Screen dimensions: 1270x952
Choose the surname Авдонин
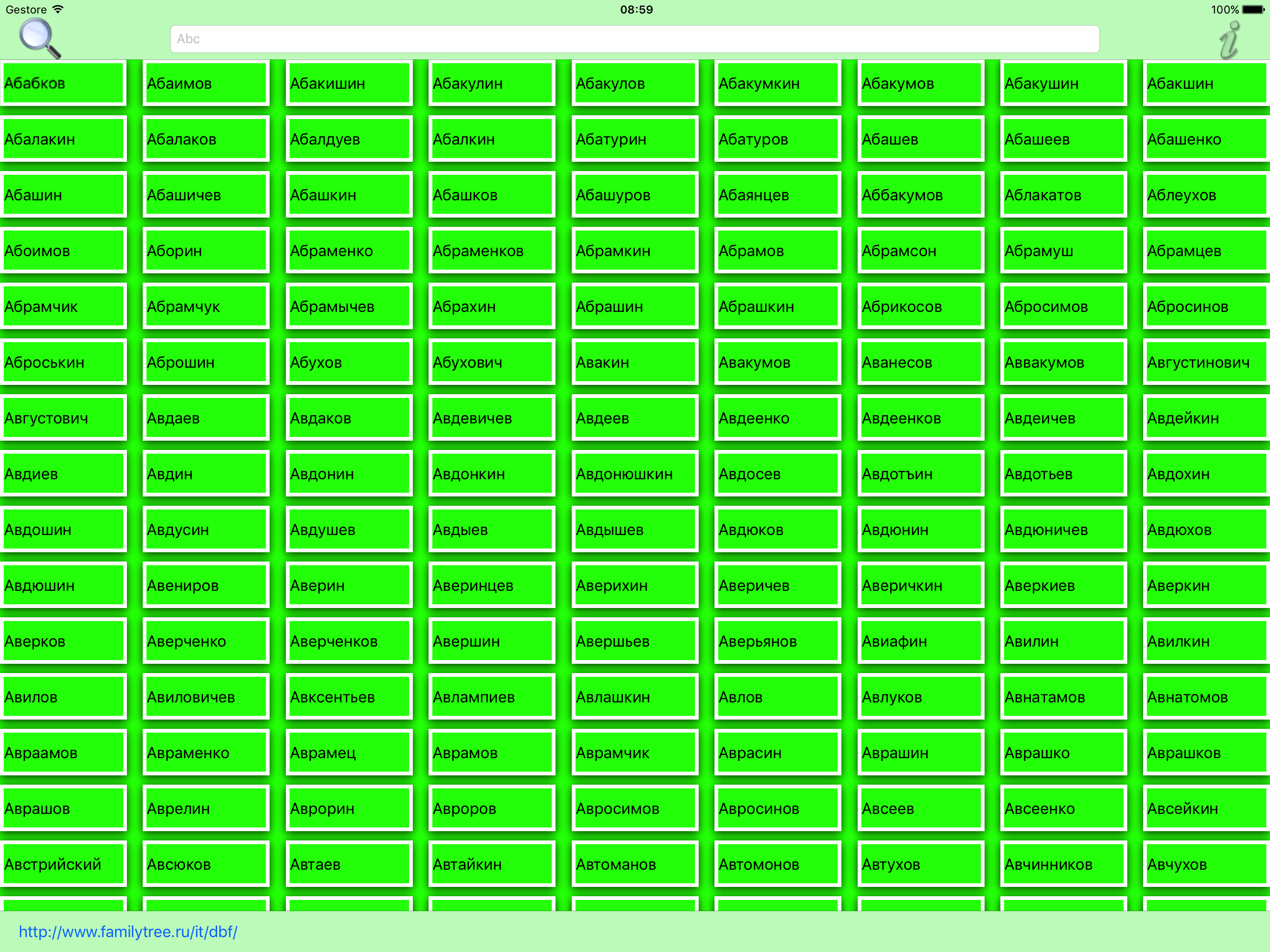point(349,474)
